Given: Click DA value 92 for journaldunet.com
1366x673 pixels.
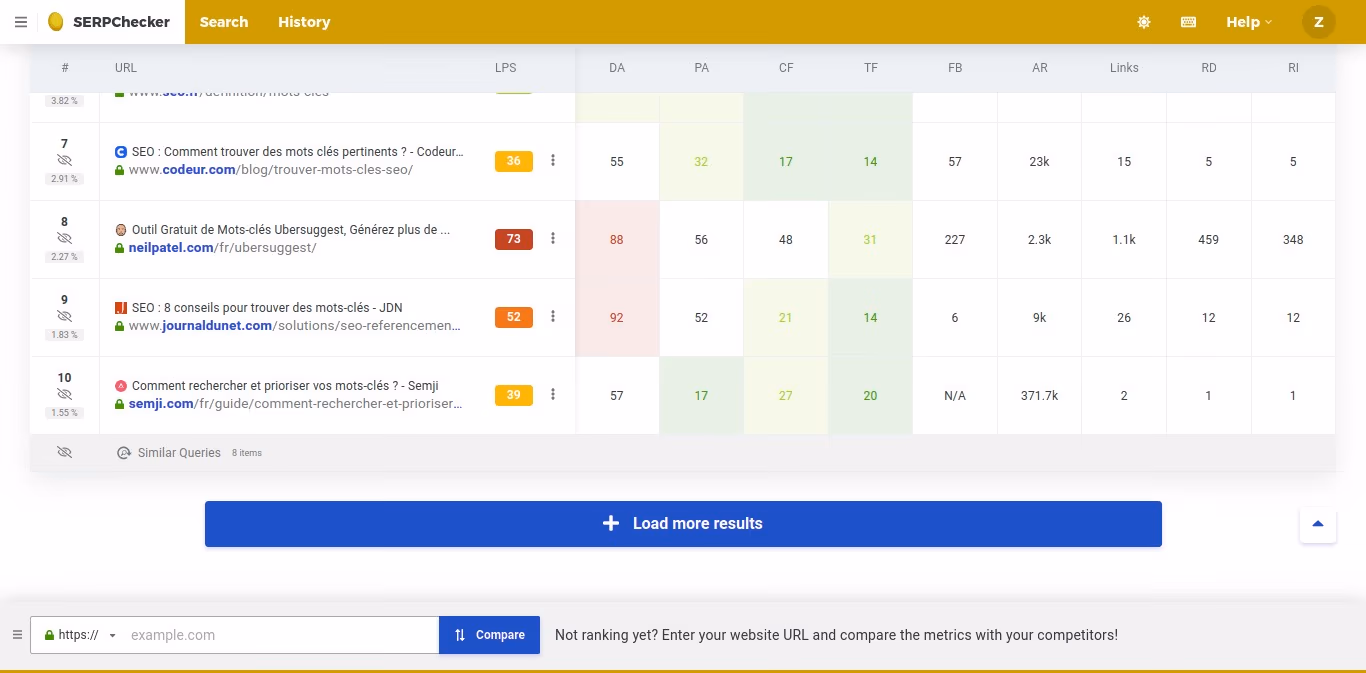Looking at the screenshot, I should pyautogui.click(x=617, y=318).
